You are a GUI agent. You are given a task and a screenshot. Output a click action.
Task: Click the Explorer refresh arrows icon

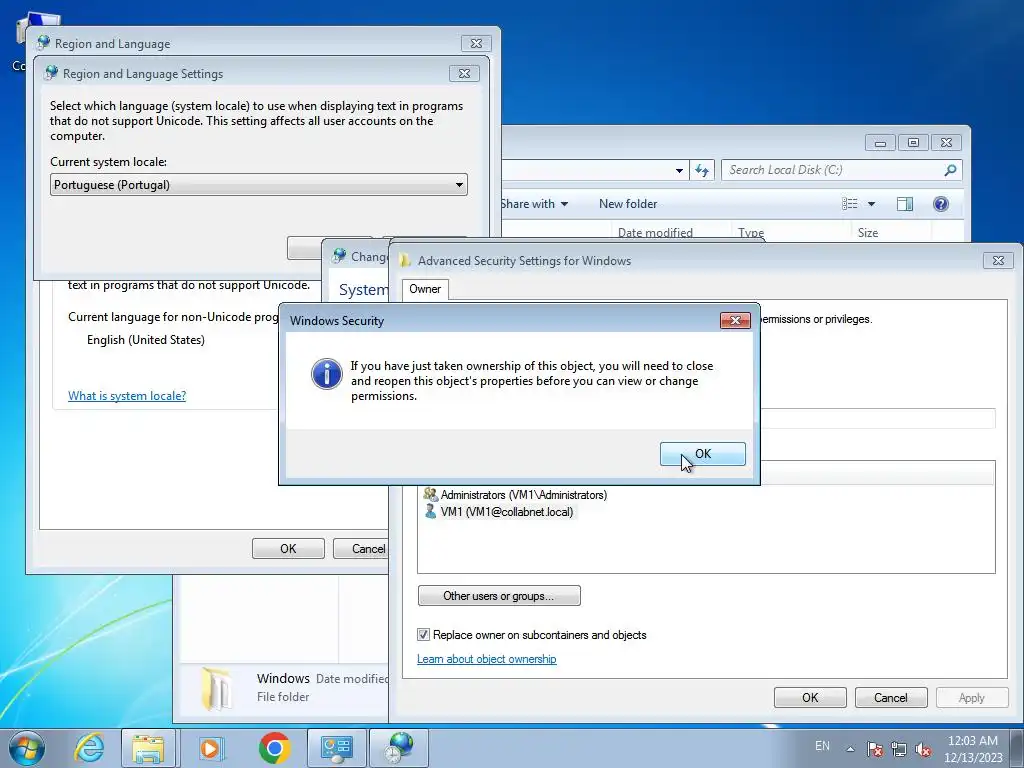pos(702,170)
